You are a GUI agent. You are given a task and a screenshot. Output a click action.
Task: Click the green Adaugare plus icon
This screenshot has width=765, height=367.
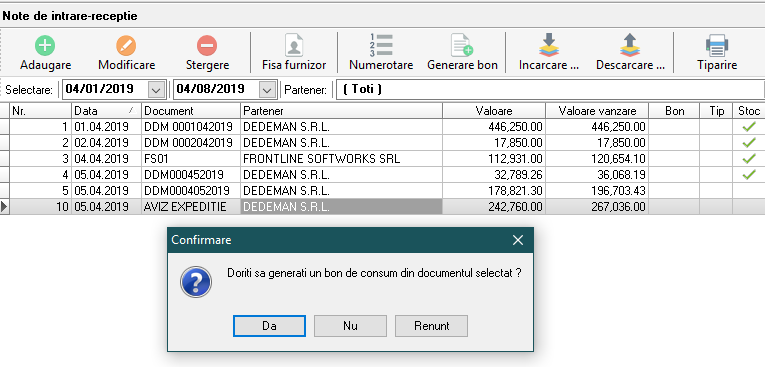(x=45, y=46)
